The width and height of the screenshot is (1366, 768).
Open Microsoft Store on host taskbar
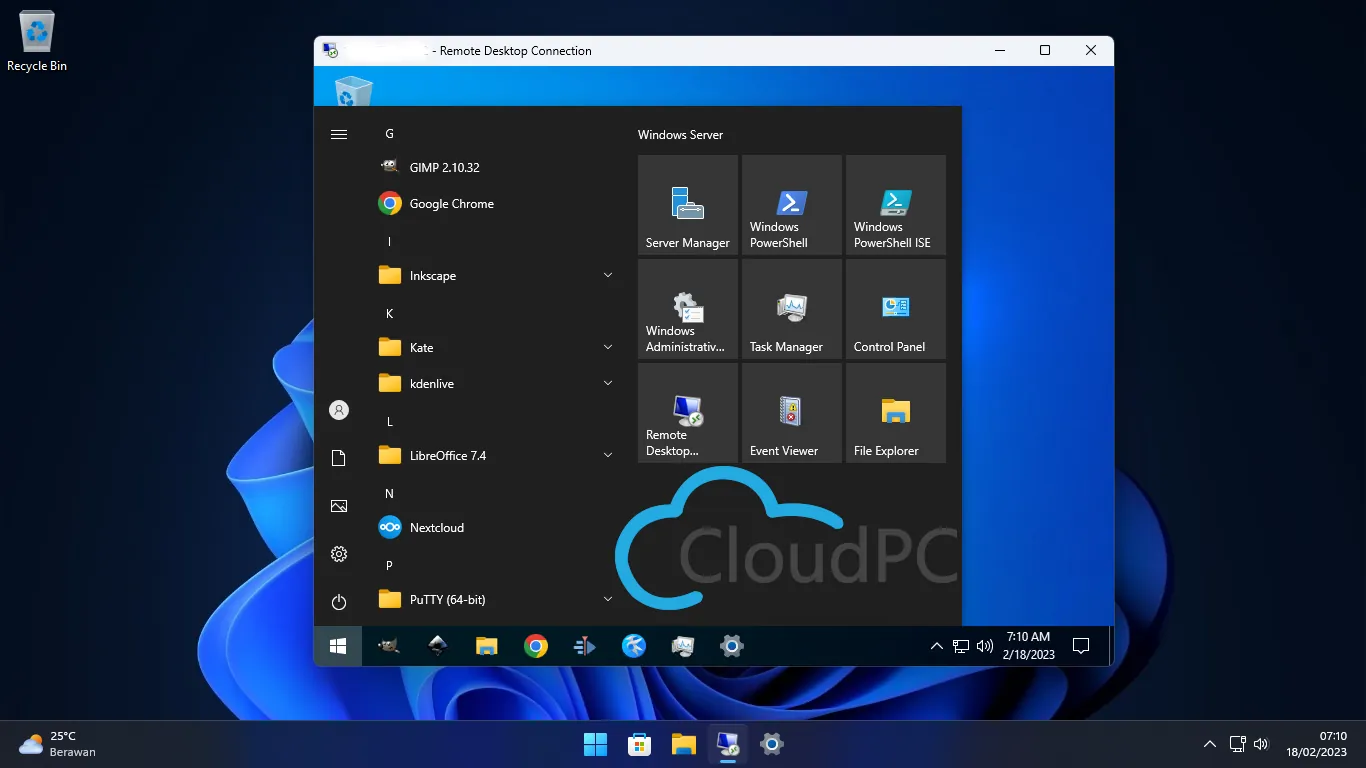coord(639,744)
